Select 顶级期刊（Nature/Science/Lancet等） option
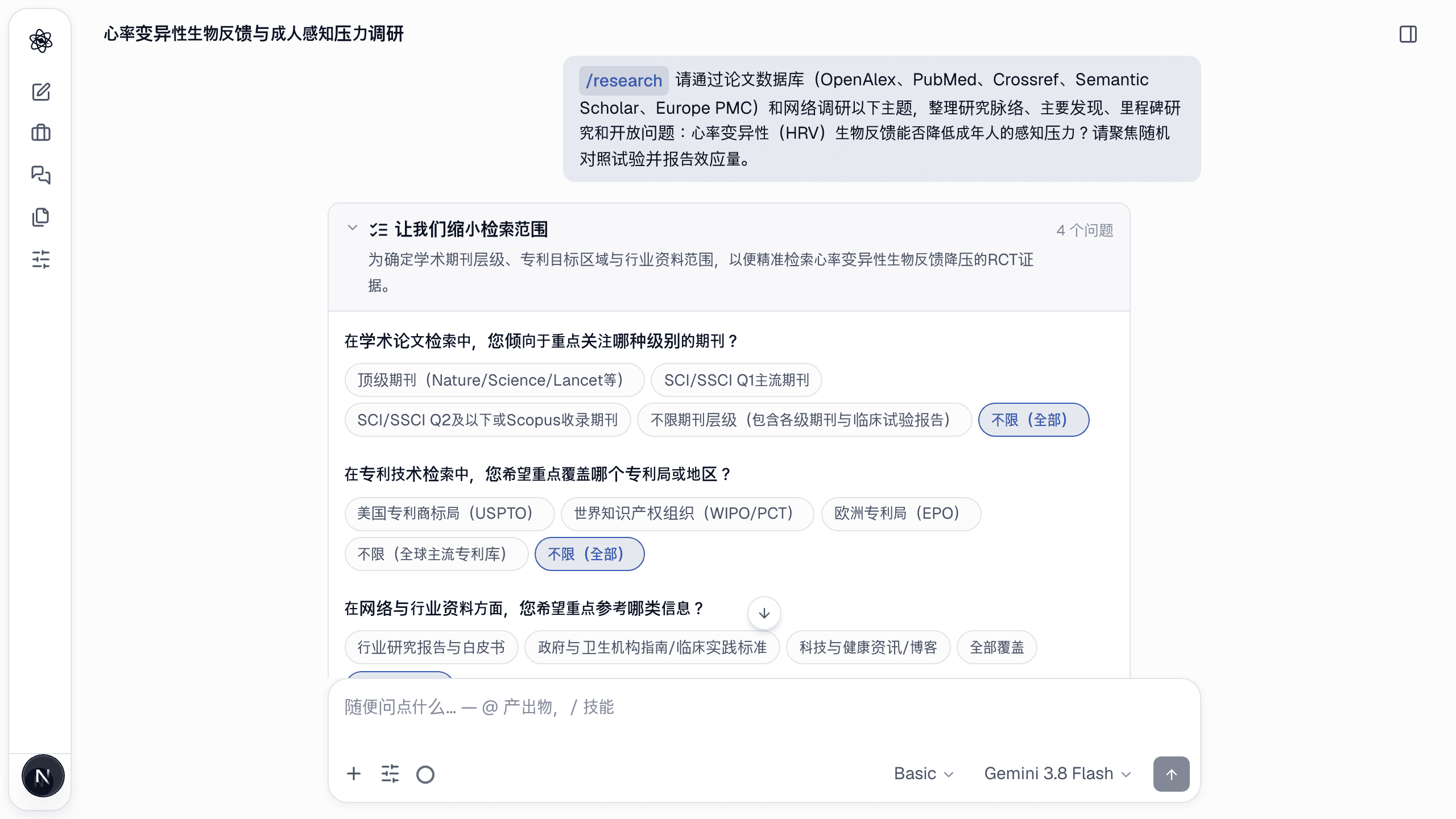The height and width of the screenshot is (819, 1456). tap(494, 380)
